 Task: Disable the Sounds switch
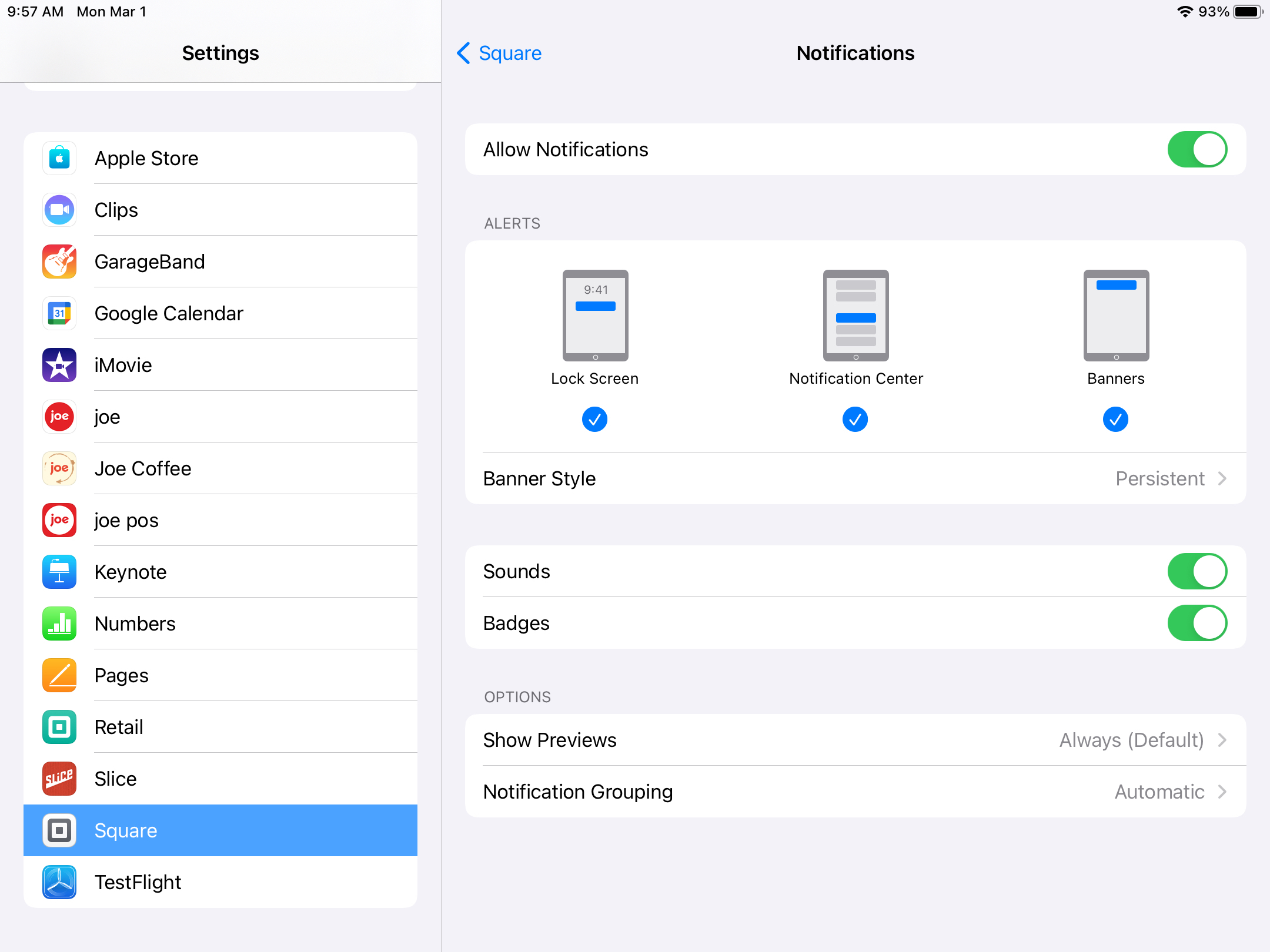tap(1197, 571)
